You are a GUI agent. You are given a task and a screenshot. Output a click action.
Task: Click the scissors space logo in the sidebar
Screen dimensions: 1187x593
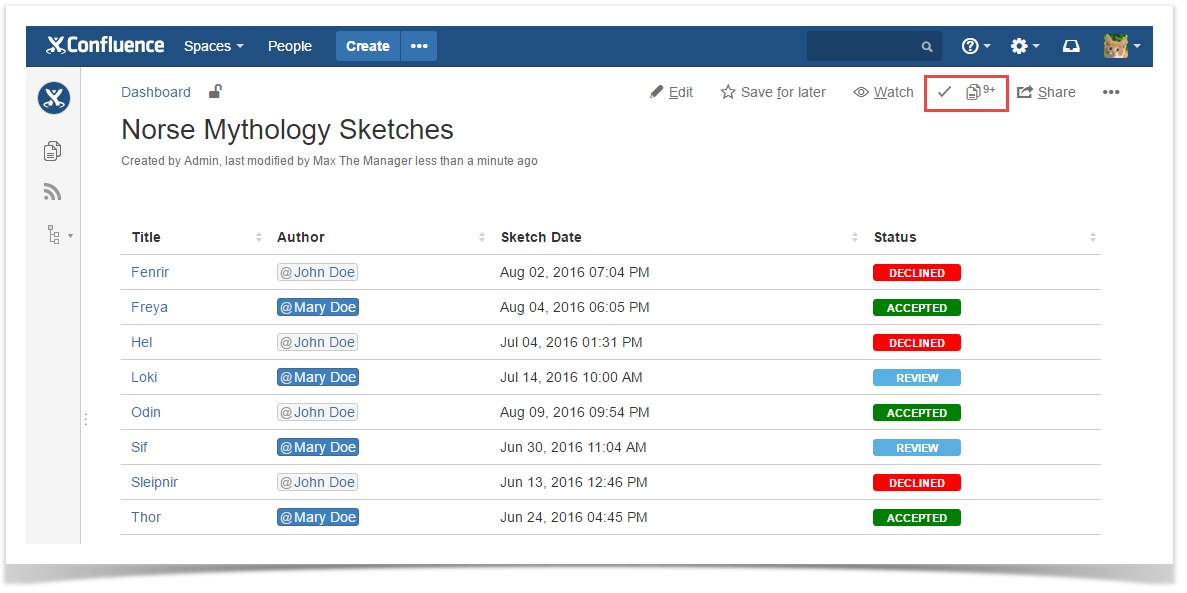click(x=53, y=98)
